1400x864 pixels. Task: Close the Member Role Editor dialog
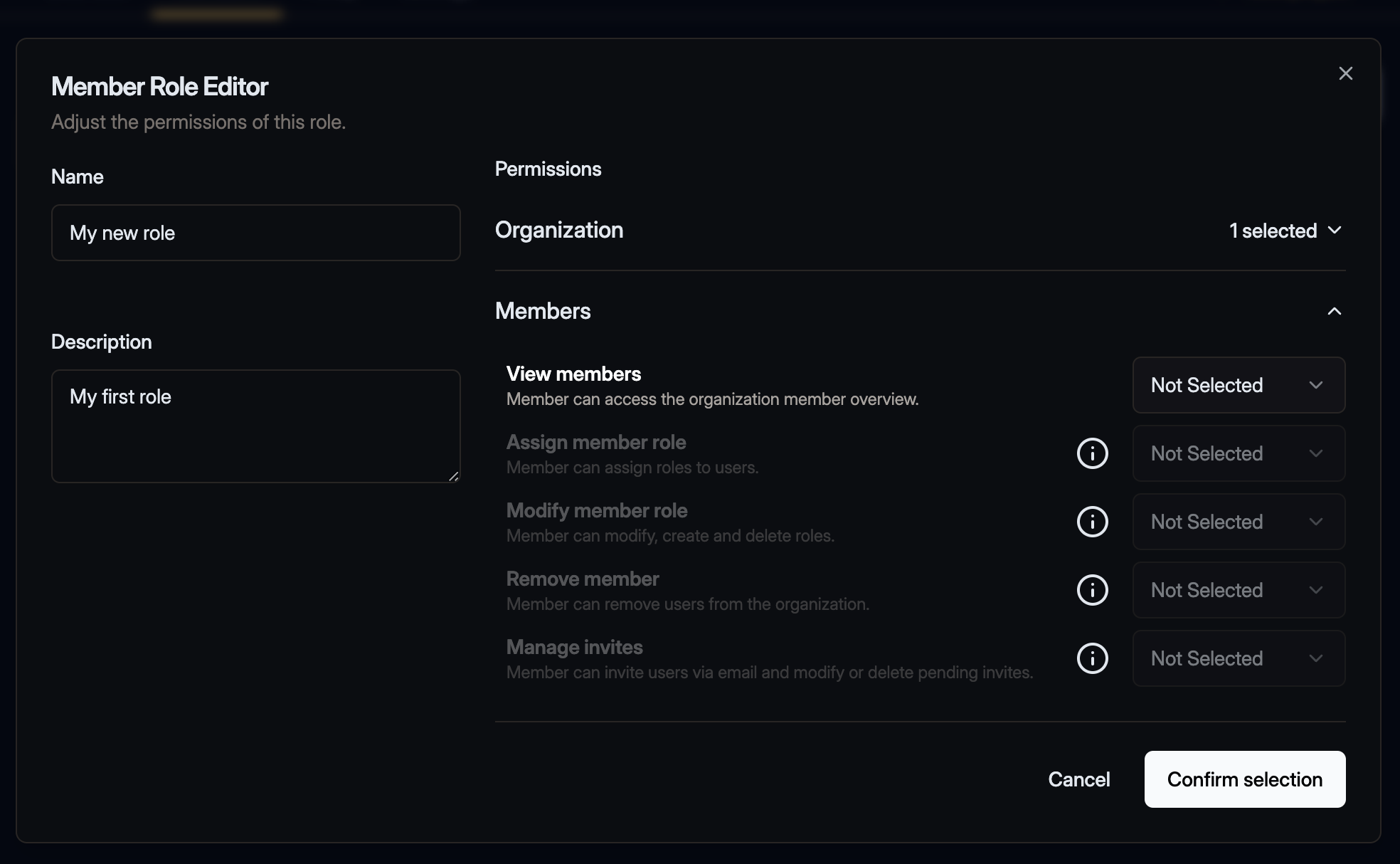[x=1345, y=73]
